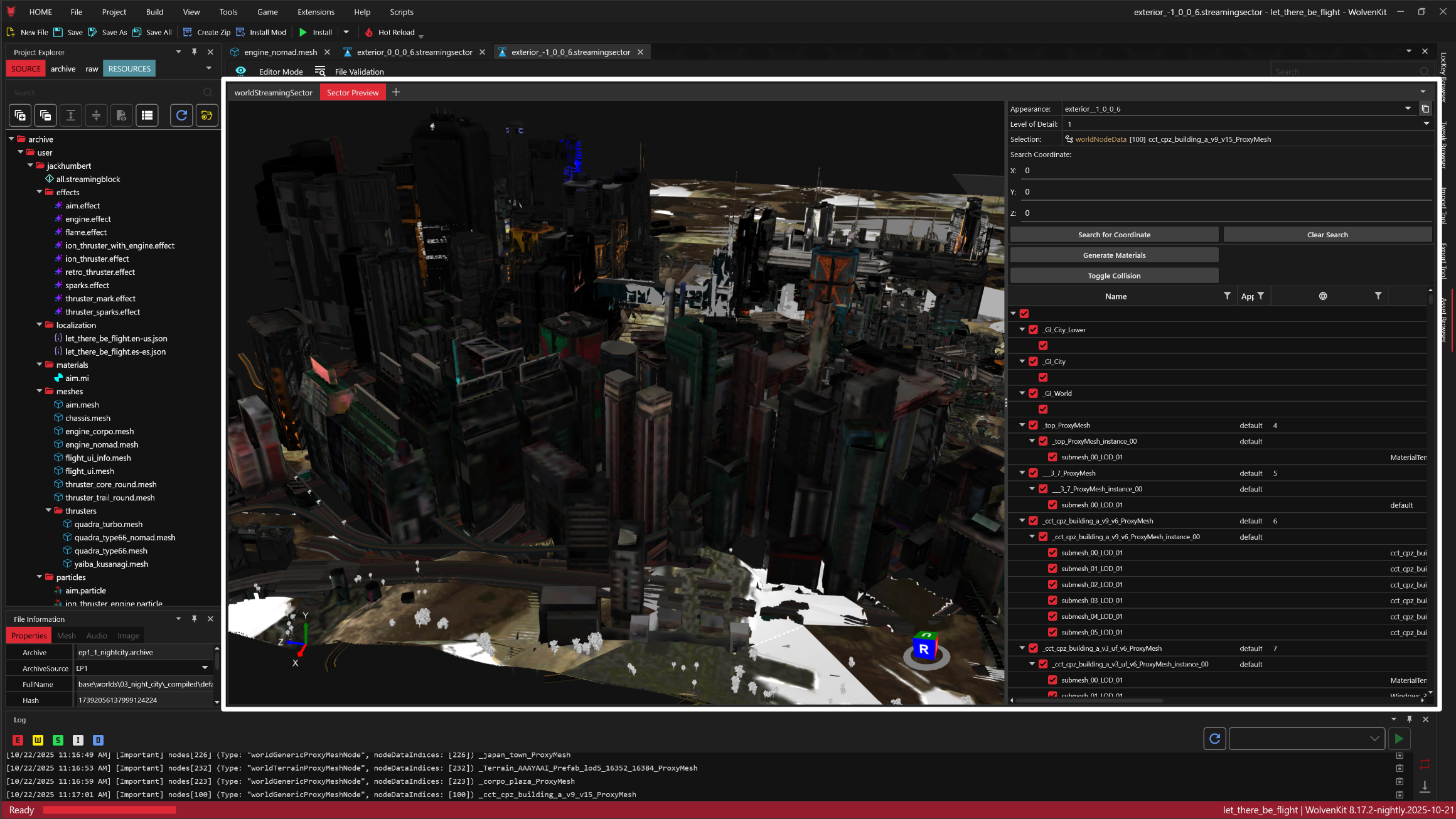Toggle the Warning log filter icon
The image size is (1456, 819).
coord(38,740)
